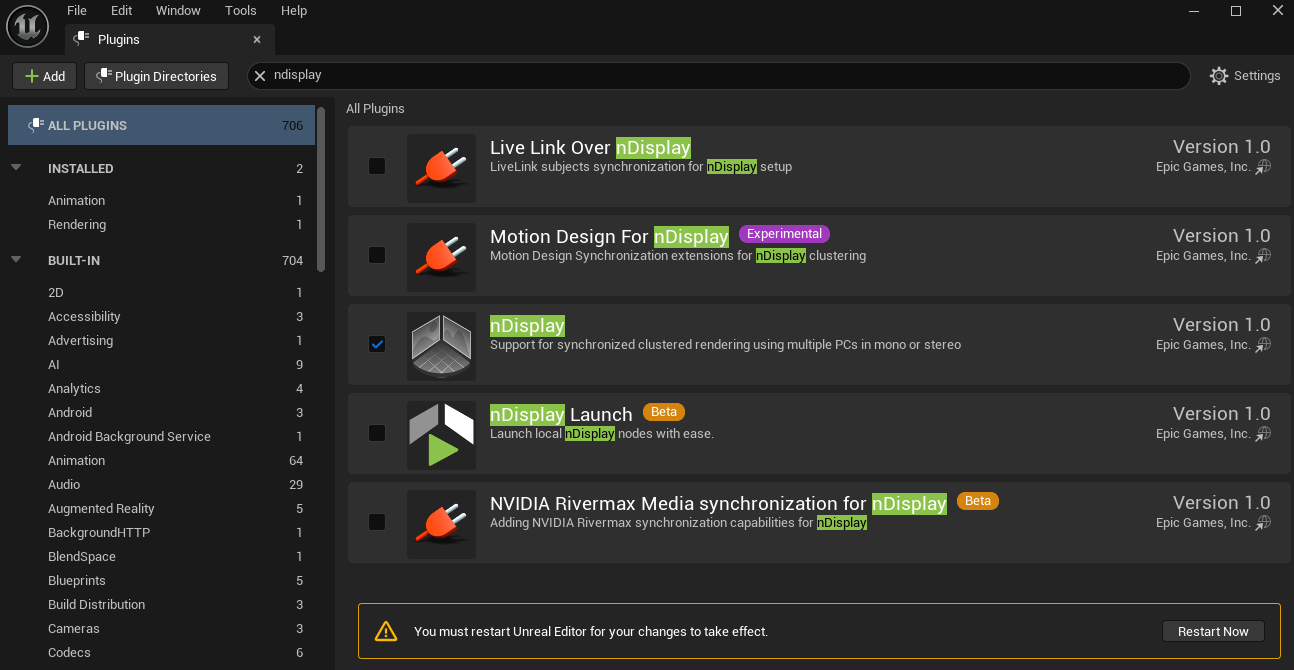
Task: Open the Window menu
Action: click(178, 10)
